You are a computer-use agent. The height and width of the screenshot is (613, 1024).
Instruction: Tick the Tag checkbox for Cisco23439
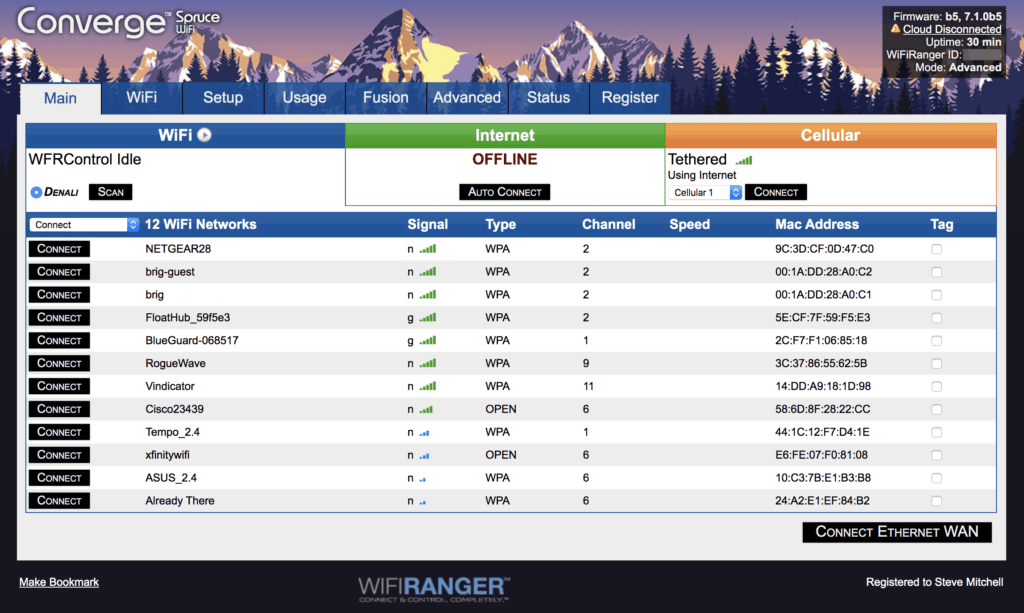point(936,409)
